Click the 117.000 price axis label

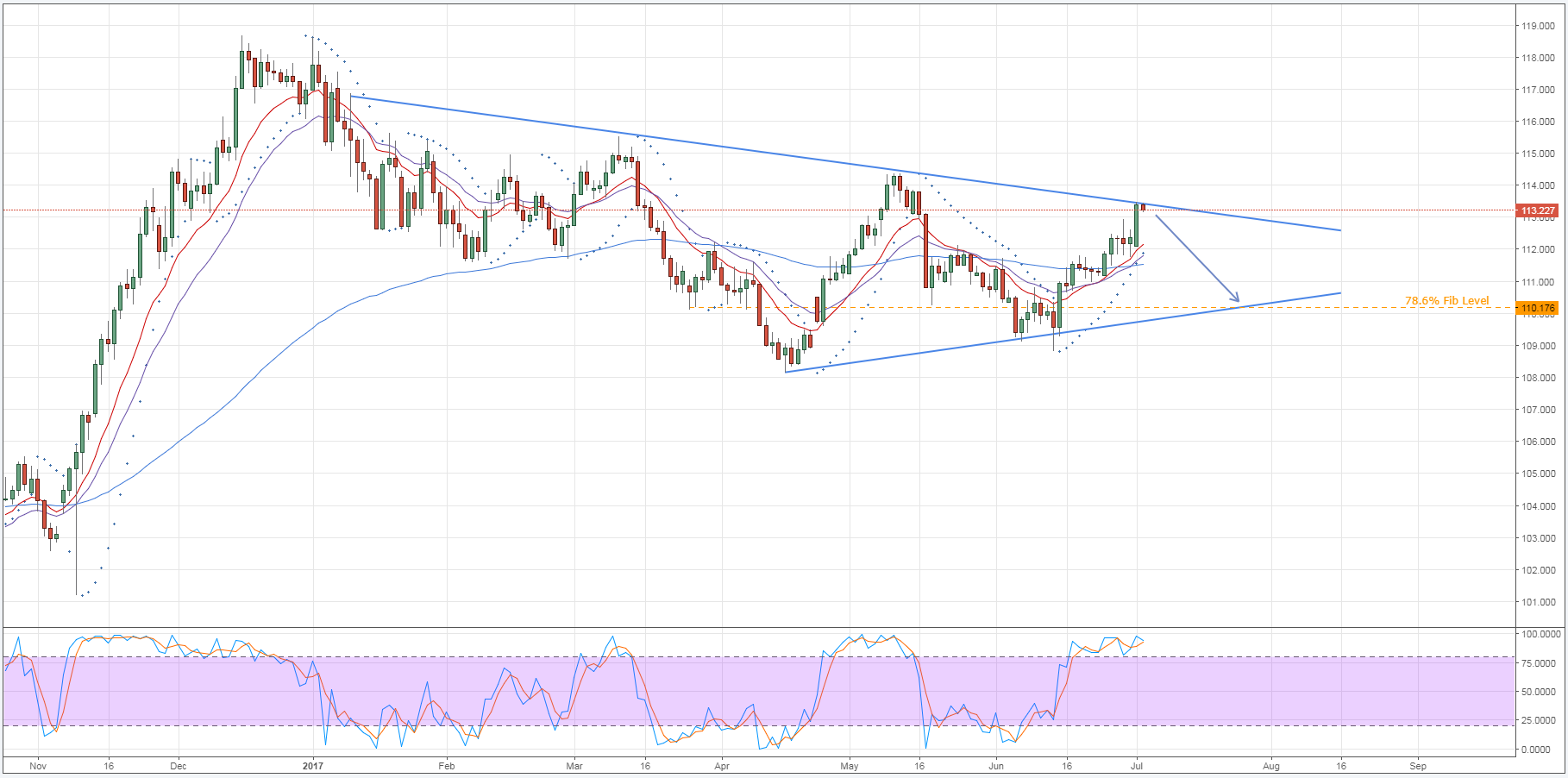pyautogui.click(x=1539, y=90)
